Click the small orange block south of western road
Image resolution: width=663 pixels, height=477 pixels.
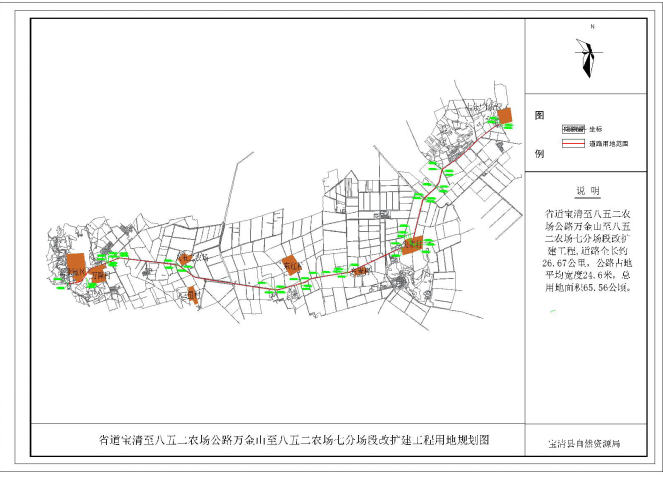(193, 294)
